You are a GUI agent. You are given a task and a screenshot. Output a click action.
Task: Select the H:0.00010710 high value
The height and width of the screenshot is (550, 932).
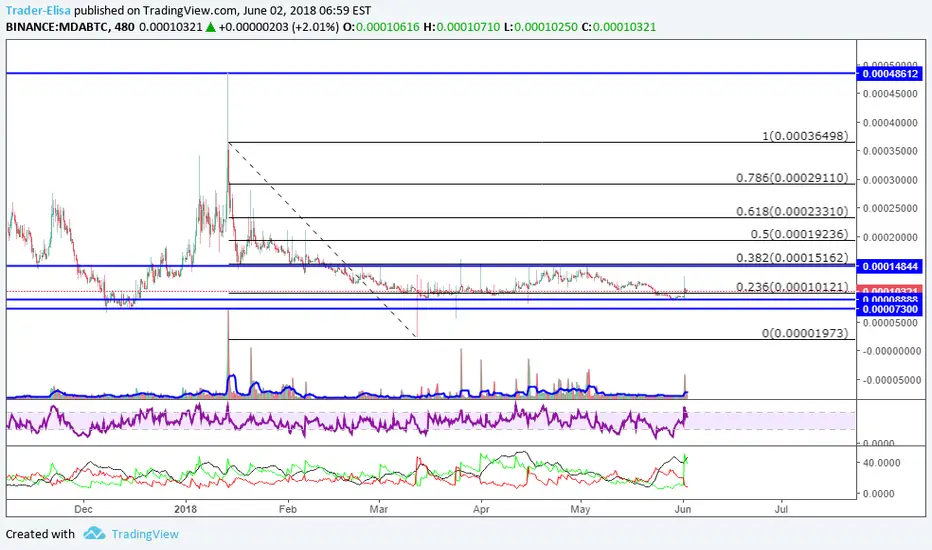pyautogui.click(x=462, y=27)
